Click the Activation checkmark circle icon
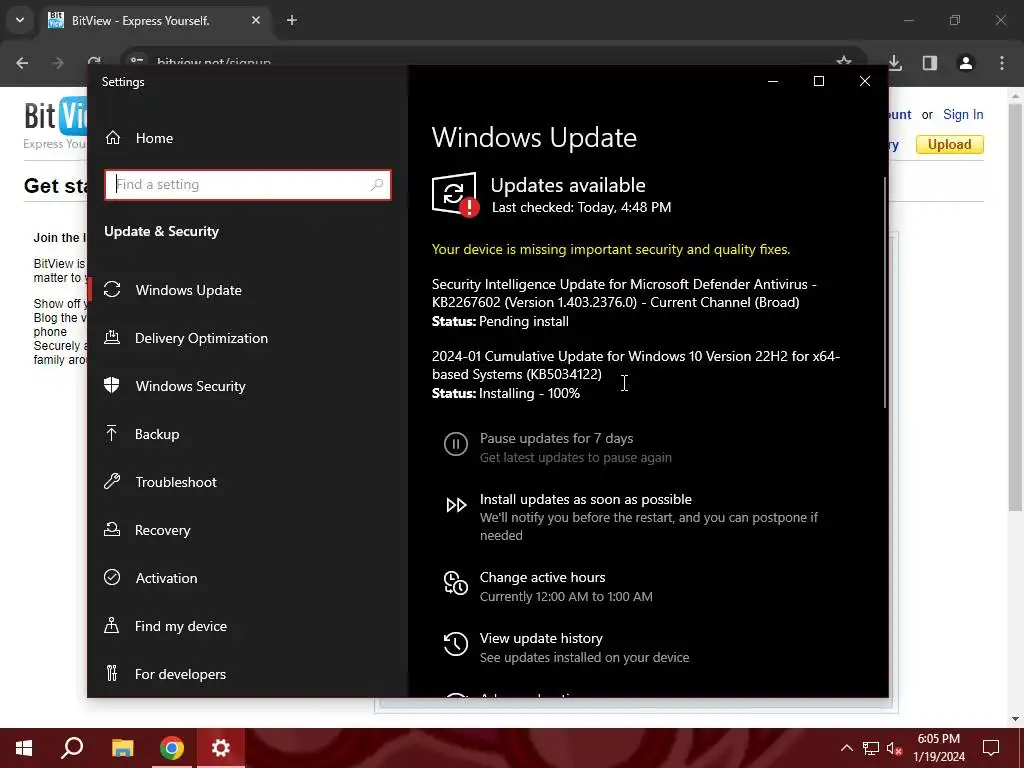 coord(112,577)
